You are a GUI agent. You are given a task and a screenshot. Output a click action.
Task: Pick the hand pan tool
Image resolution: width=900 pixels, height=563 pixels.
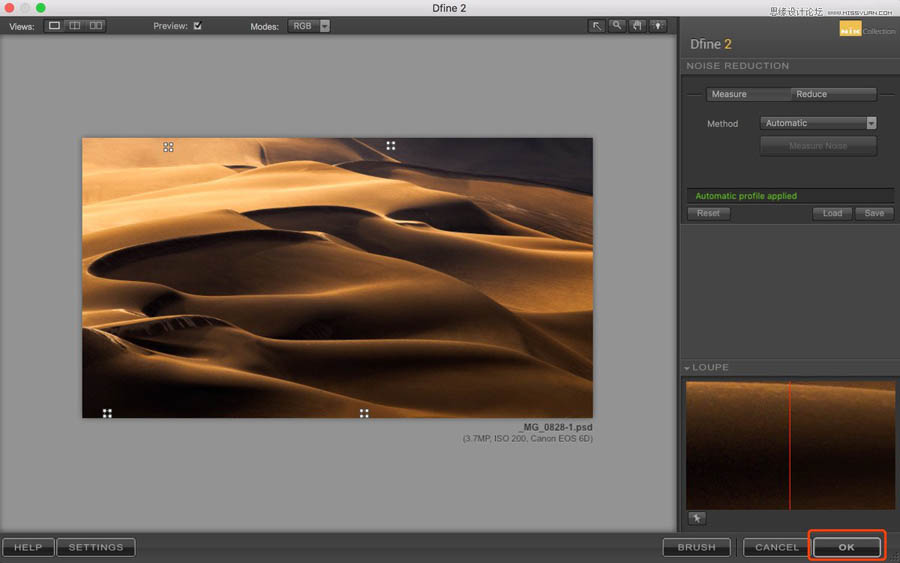coord(637,26)
